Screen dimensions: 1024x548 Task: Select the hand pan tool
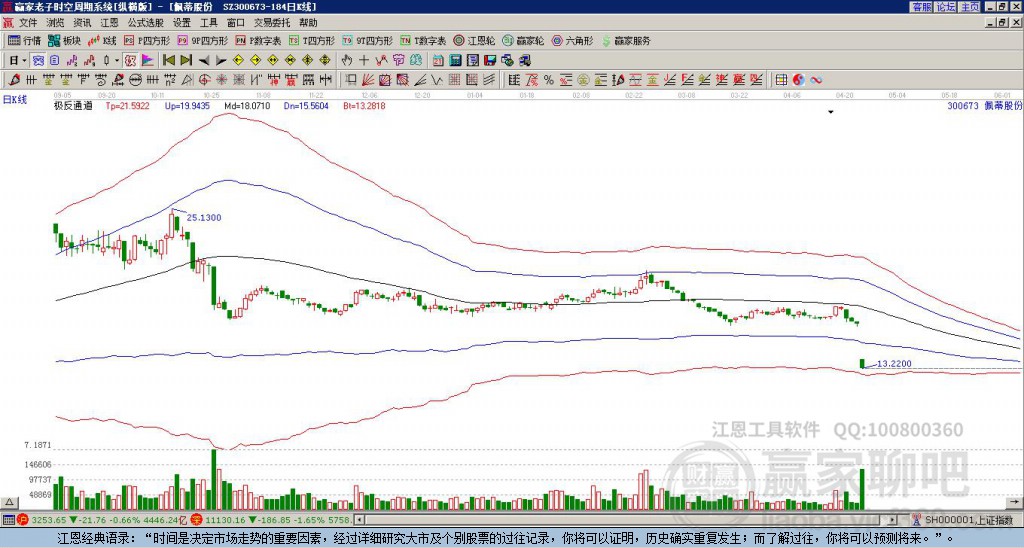tap(347, 60)
